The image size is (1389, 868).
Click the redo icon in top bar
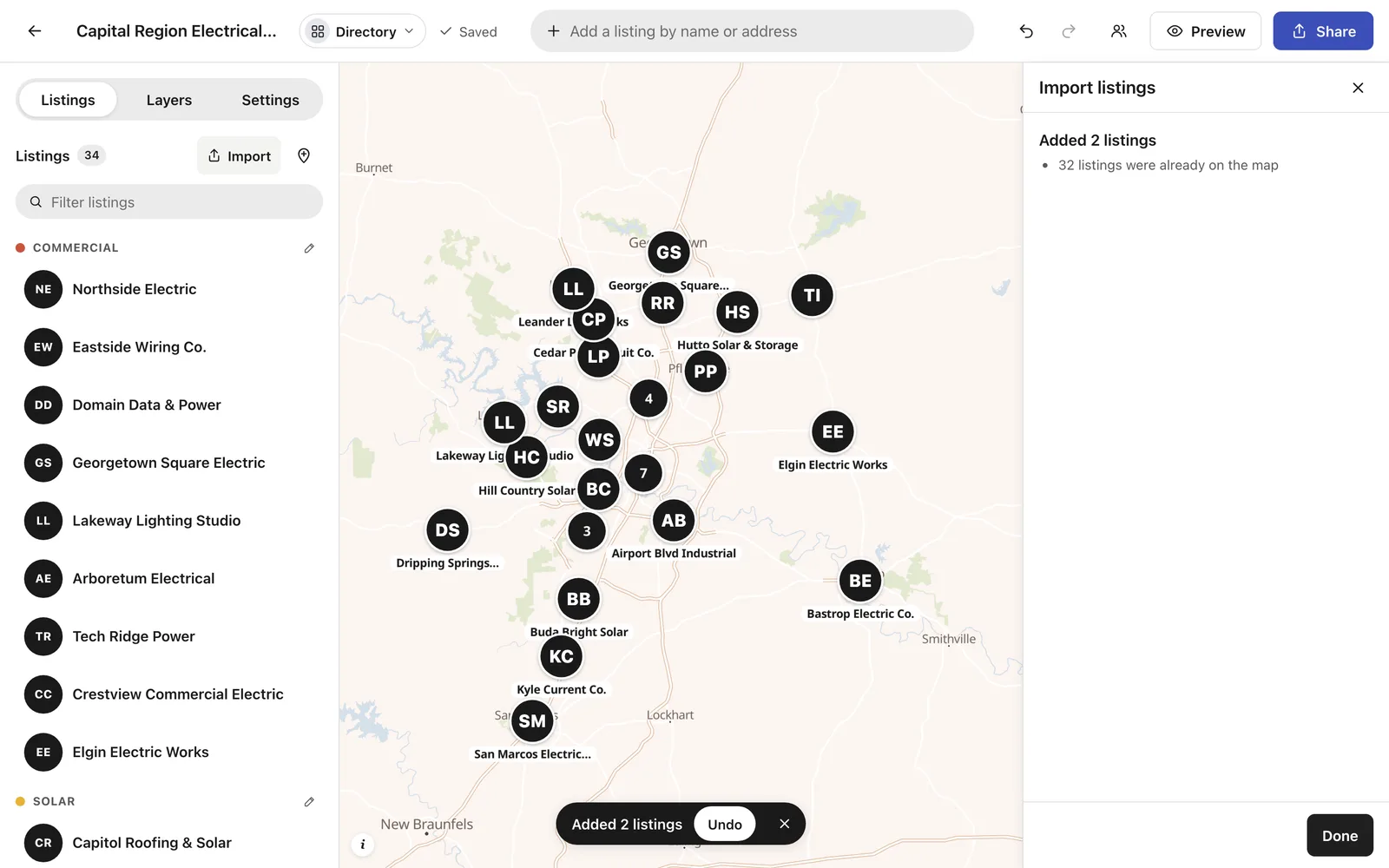[1069, 31]
